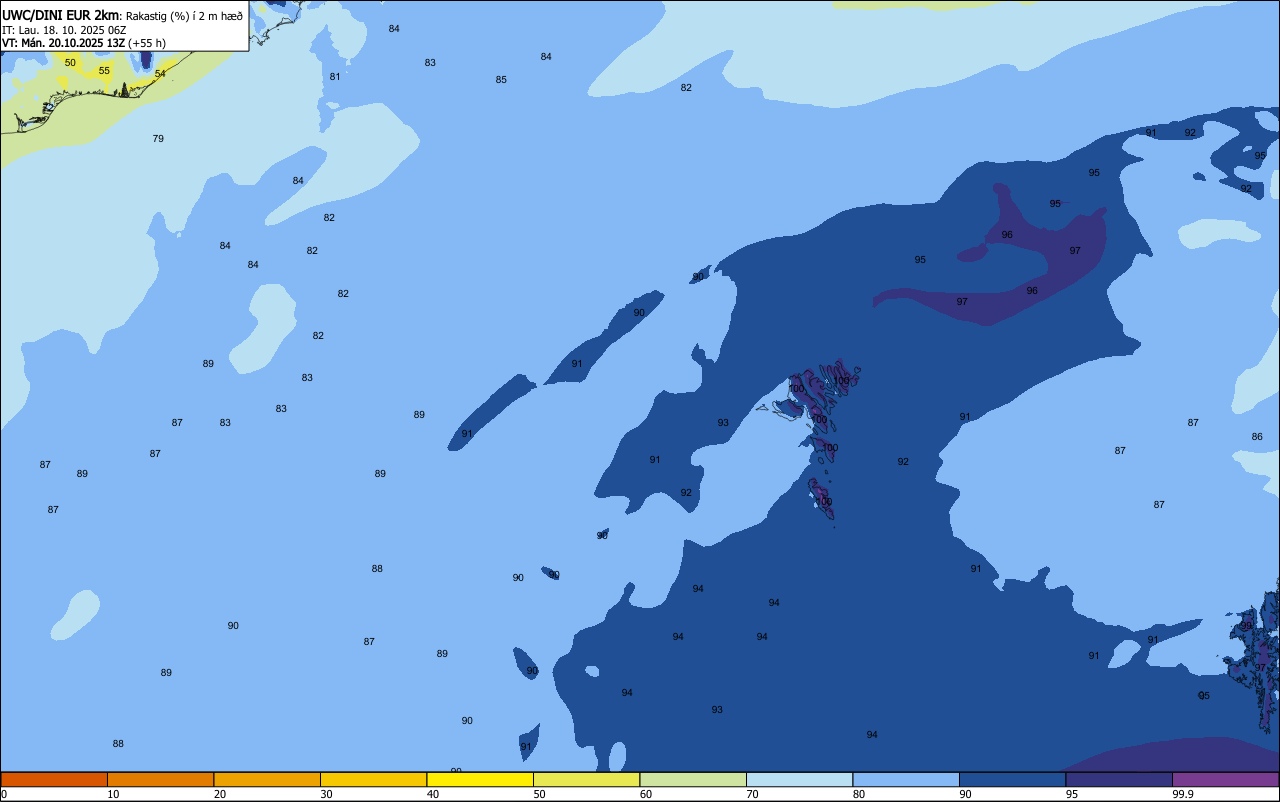The height and width of the screenshot is (802, 1280).
Task: Click the "IT: Lau. 18. 10. 2025 06Z" line
Action: 62,30
